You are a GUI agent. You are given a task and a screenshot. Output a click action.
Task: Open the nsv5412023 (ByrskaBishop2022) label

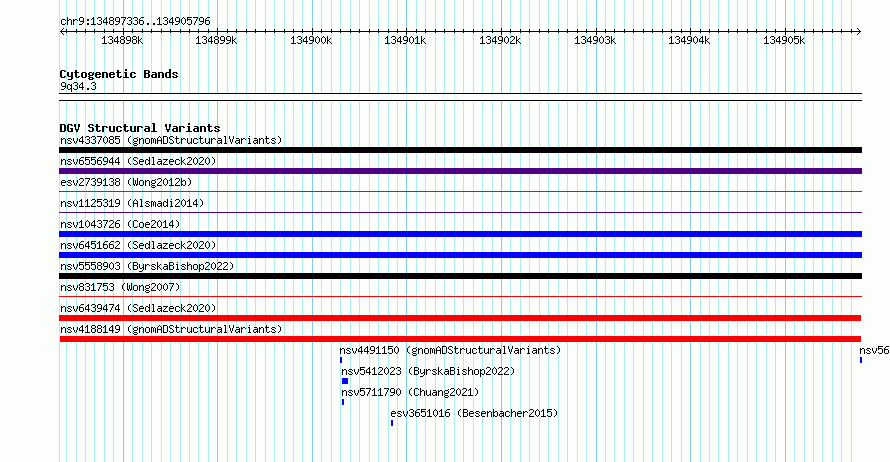[x=428, y=371]
